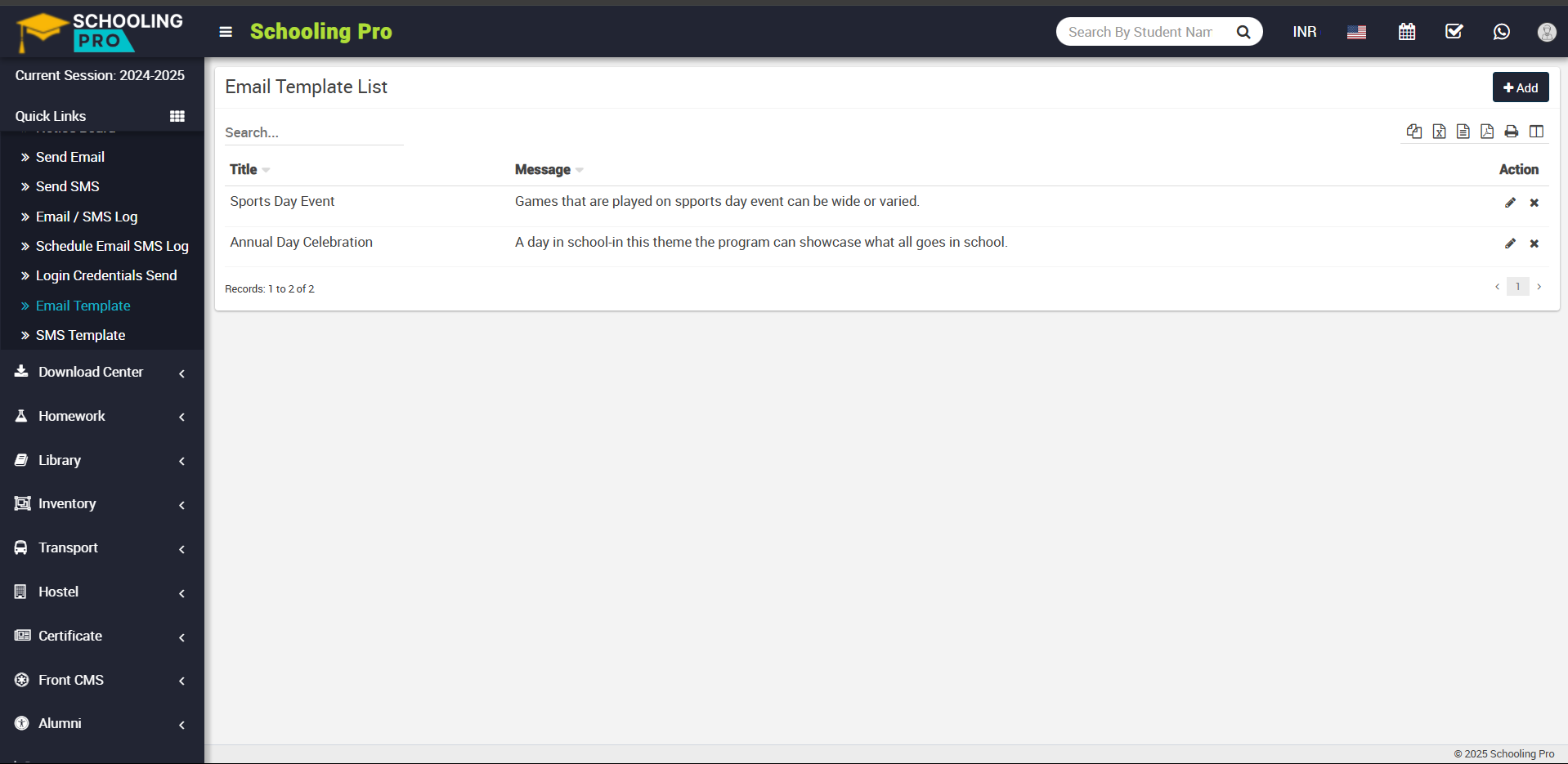
Task: Click the Add button
Action: (x=1521, y=87)
